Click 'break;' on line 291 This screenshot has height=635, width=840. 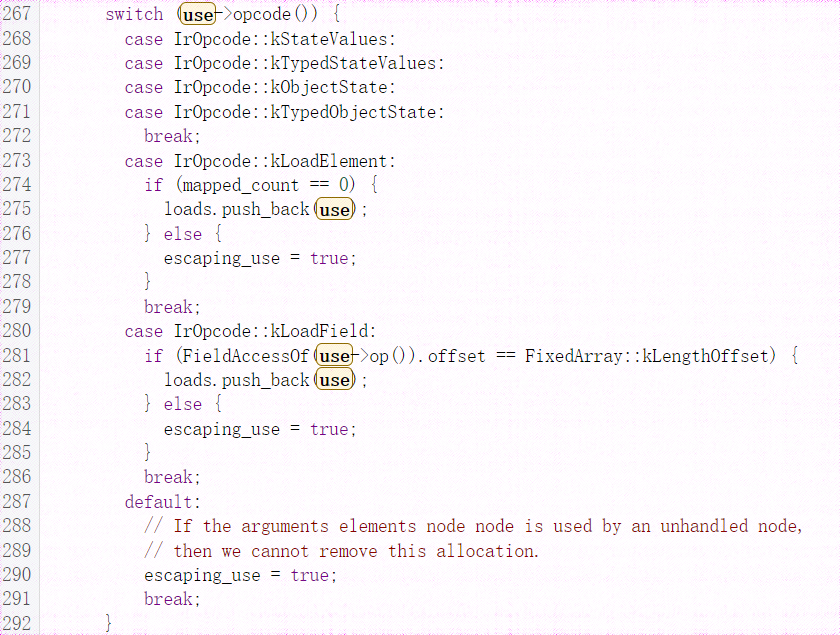click(x=172, y=599)
